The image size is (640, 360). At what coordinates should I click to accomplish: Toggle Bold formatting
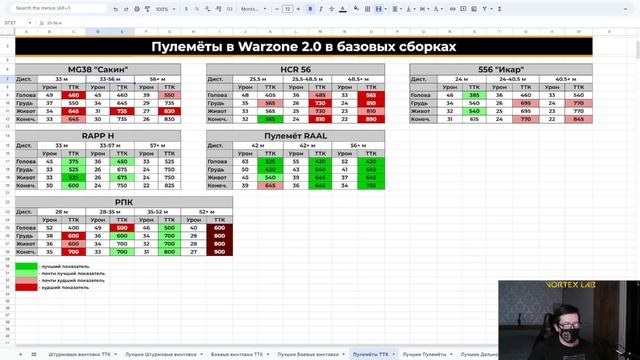(x=310, y=9)
